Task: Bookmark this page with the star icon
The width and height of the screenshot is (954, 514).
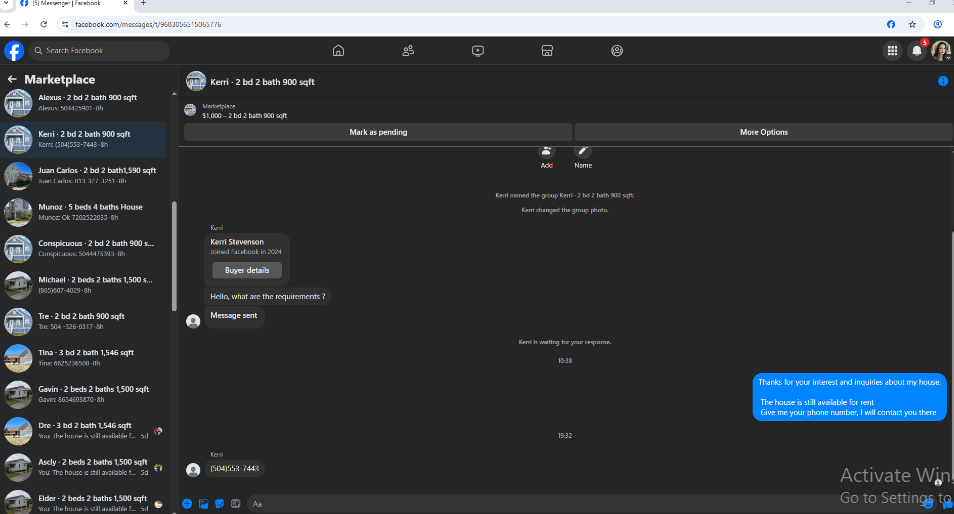Action: point(912,24)
